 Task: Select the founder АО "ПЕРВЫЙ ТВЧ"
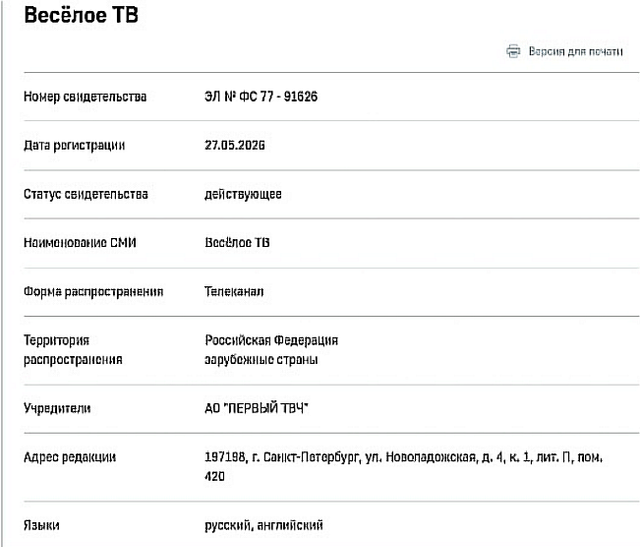[256, 408]
